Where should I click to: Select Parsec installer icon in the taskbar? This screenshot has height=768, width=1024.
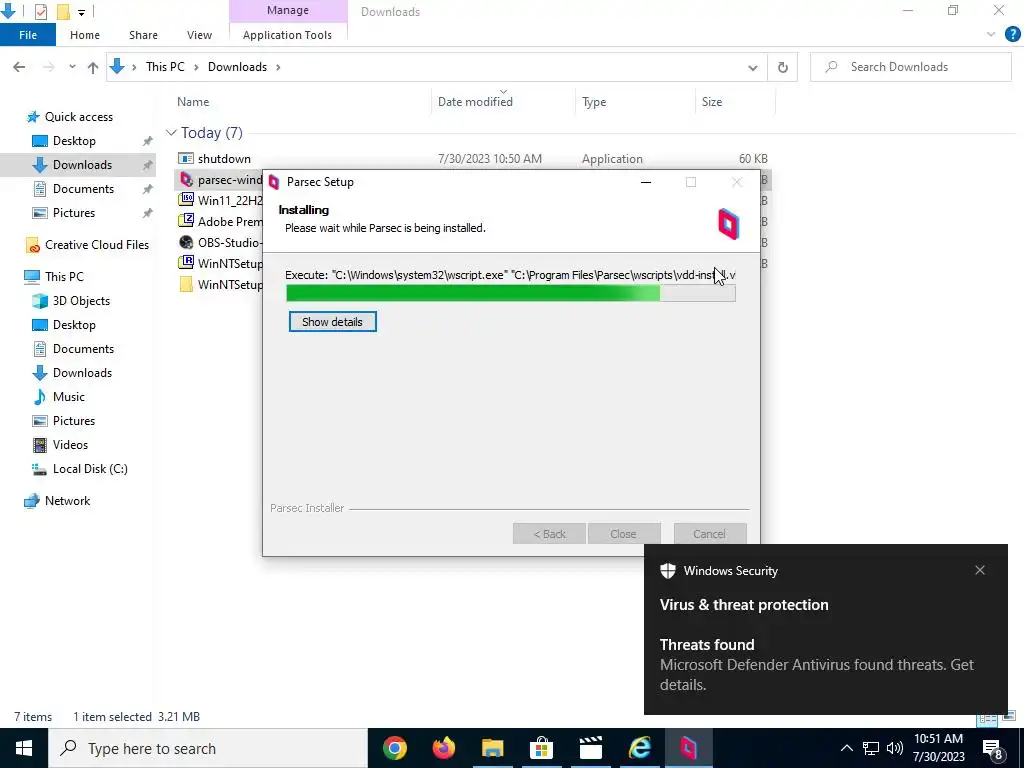tap(688, 748)
